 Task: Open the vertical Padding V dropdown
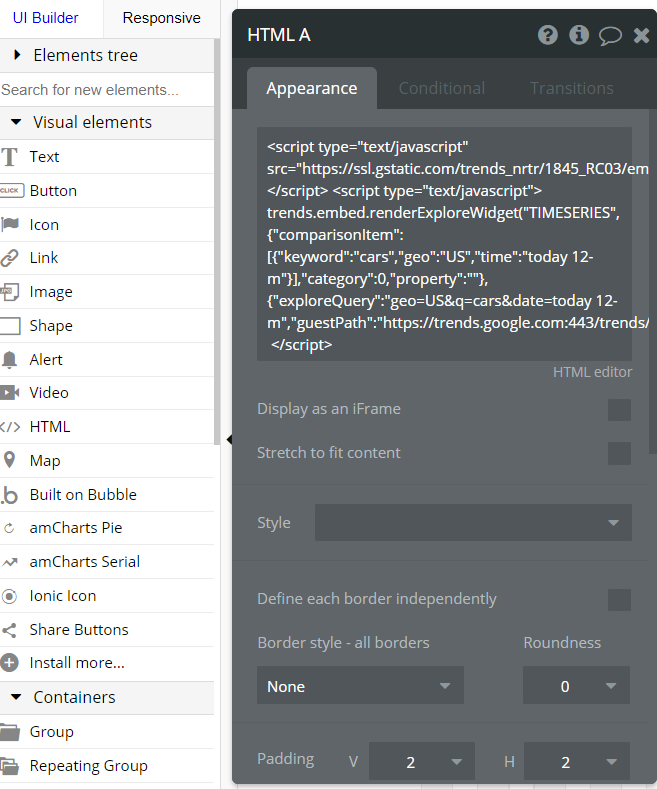pyautogui.click(x=422, y=761)
